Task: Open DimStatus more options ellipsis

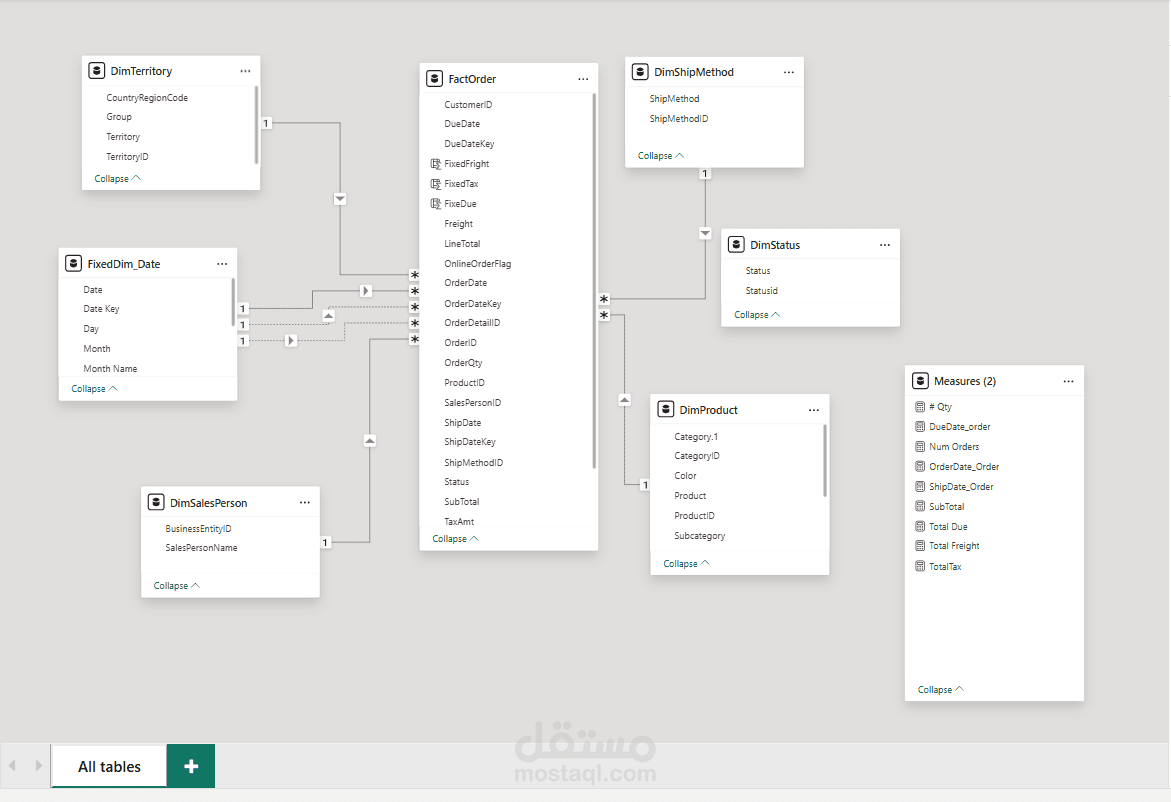Action: pyautogui.click(x=885, y=244)
